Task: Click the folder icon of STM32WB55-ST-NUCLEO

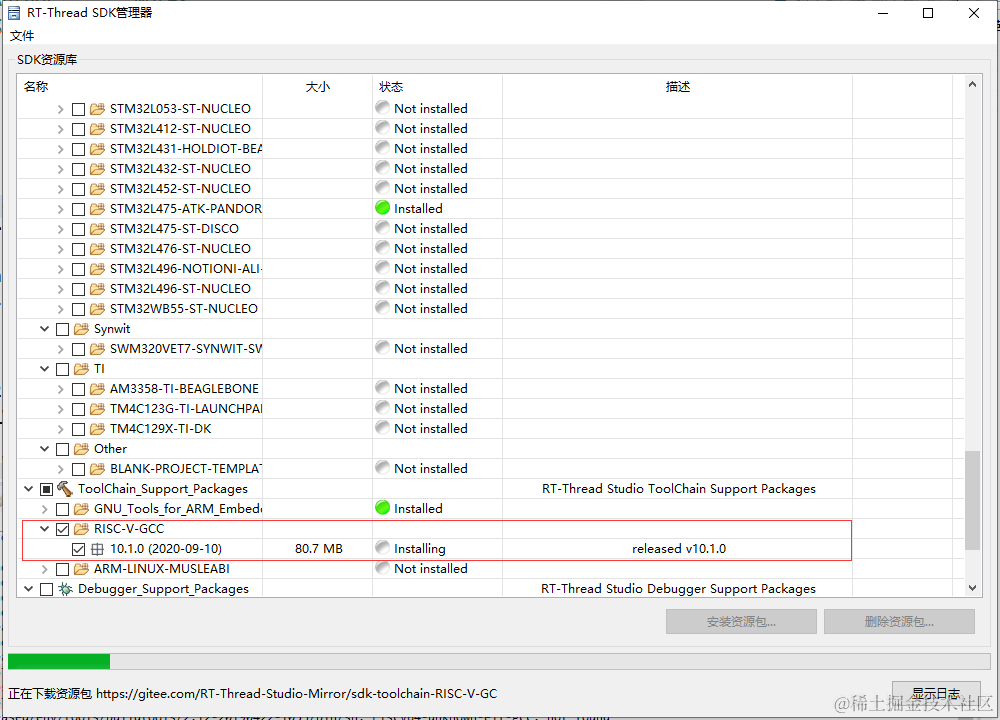Action: [x=97, y=309]
